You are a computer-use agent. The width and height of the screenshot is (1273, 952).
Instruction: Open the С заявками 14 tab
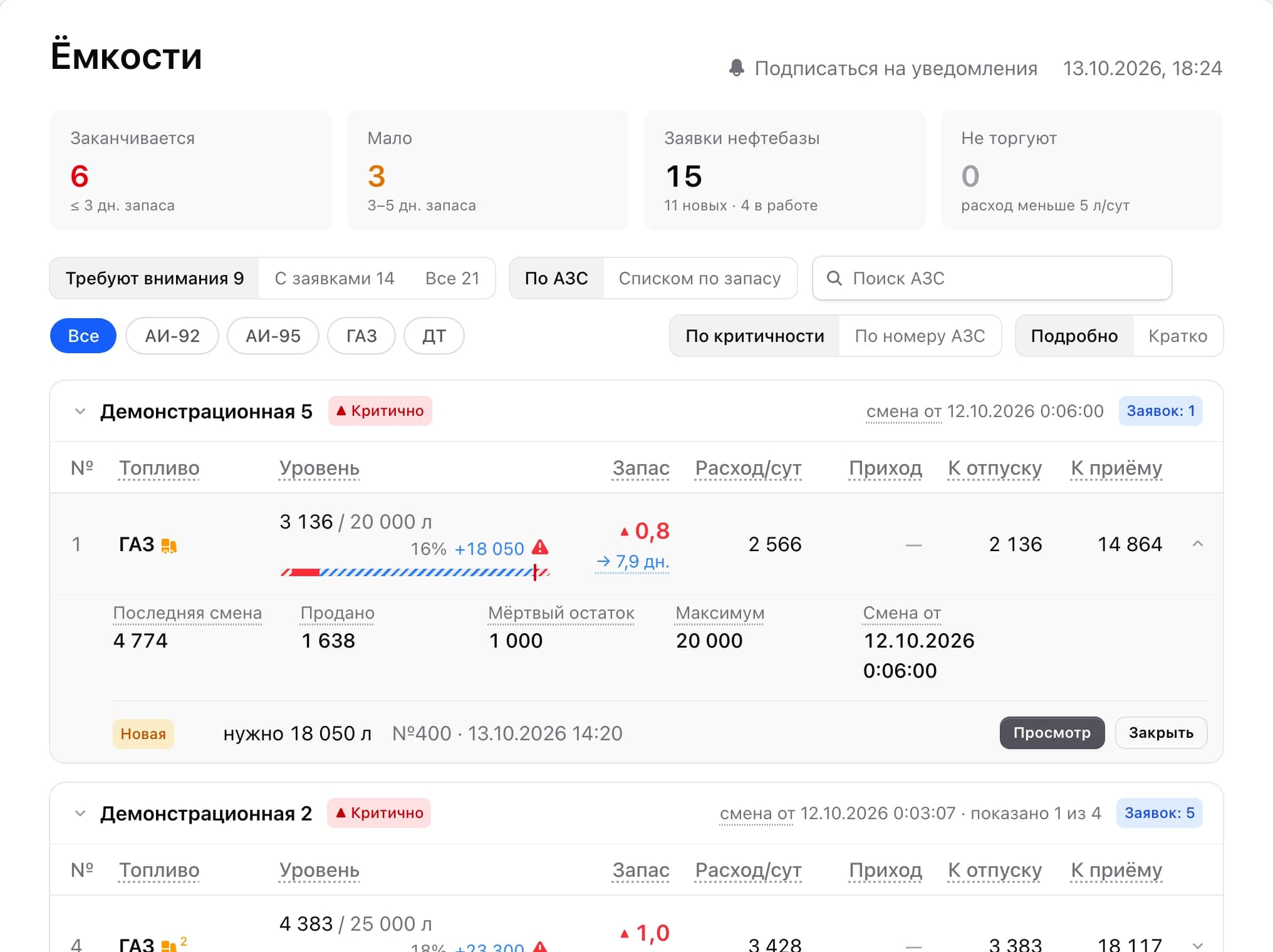point(335,278)
